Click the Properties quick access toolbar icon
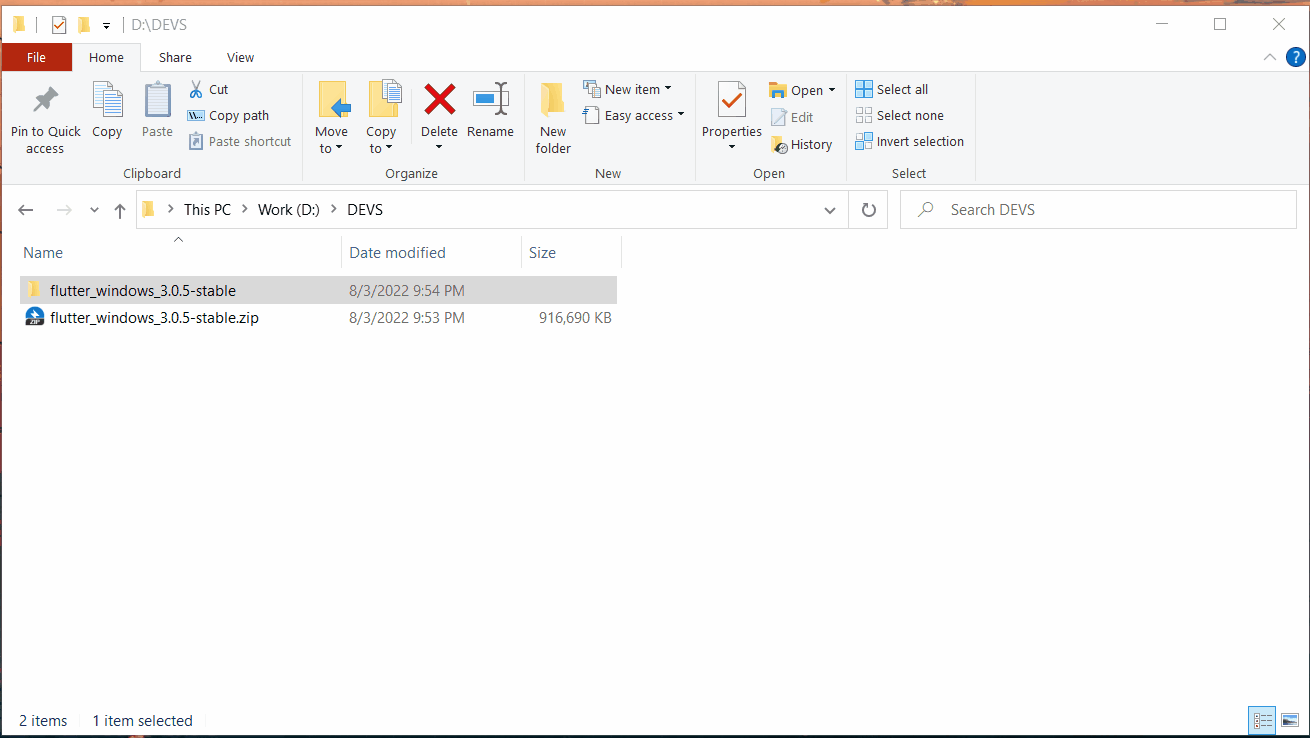 pos(58,25)
